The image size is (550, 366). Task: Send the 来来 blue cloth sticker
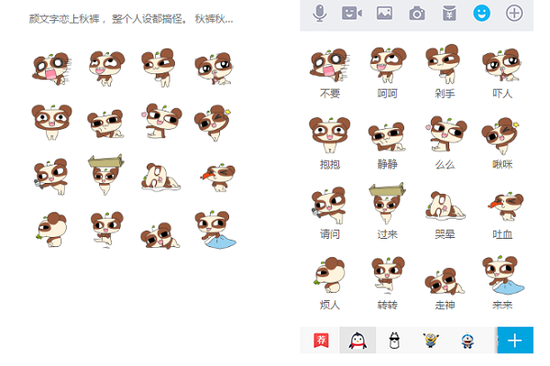coord(503,275)
